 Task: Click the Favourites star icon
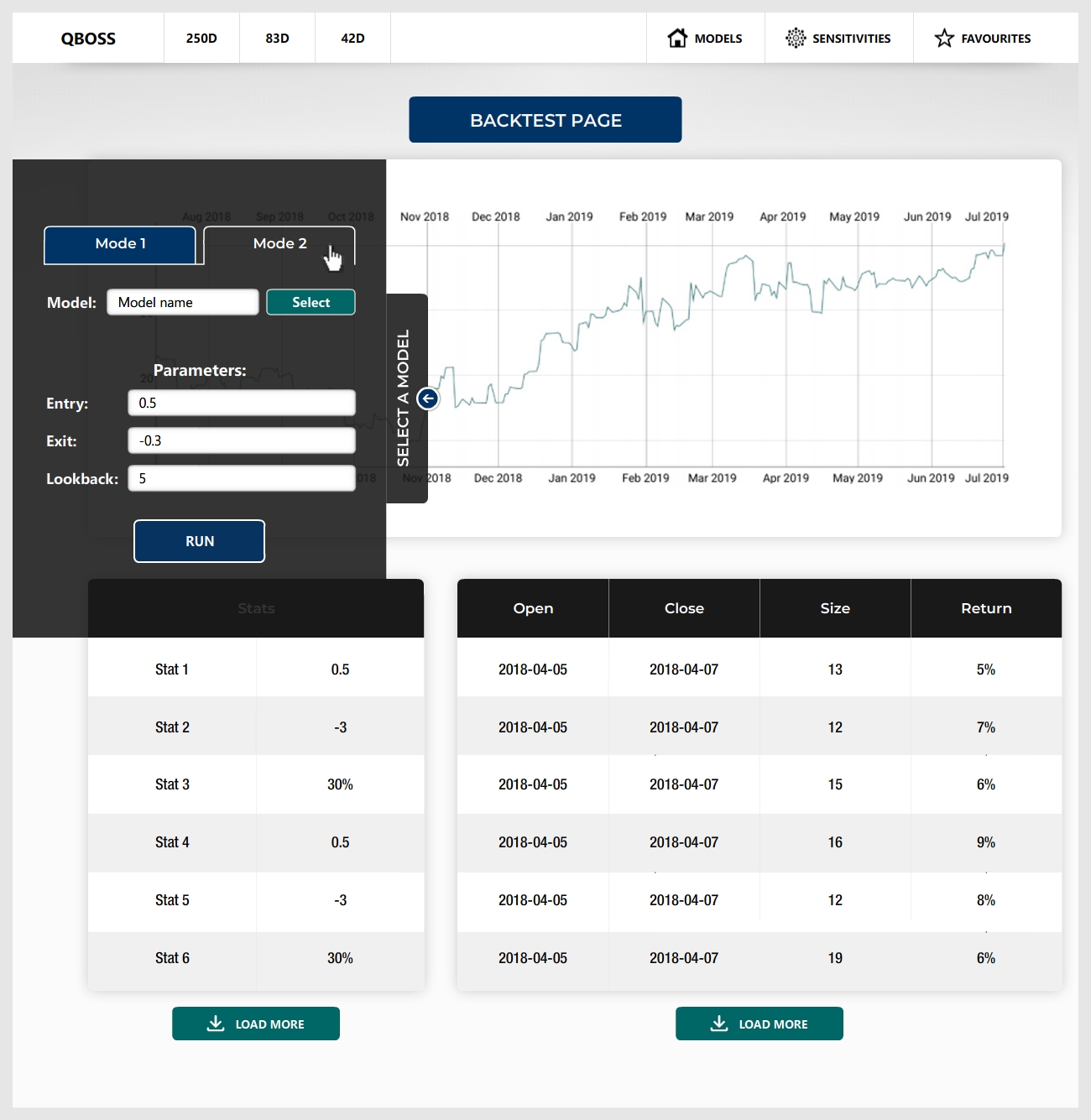pyautogui.click(x=944, y=38)
